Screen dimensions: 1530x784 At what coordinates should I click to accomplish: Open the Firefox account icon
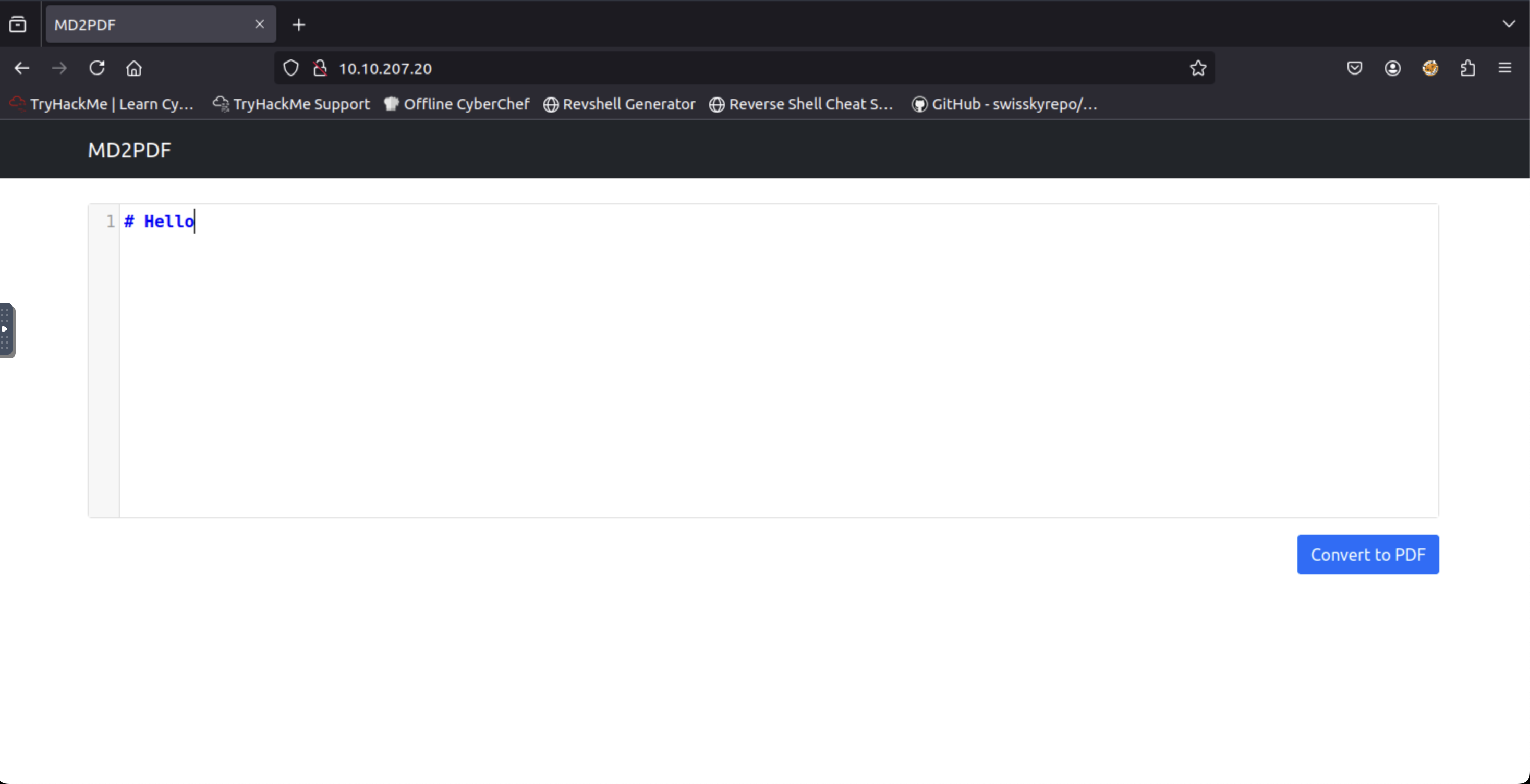tap(1392, 68)
